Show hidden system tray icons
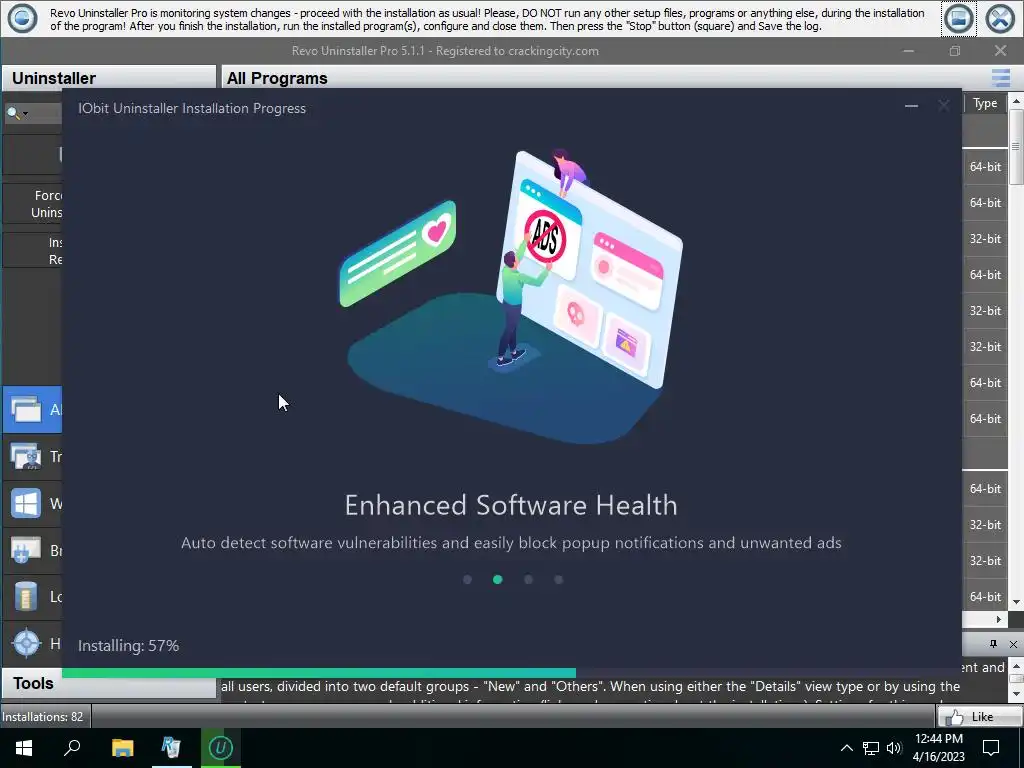Image resolution: width=1024 pixels, height=768 pixels. 846,748
